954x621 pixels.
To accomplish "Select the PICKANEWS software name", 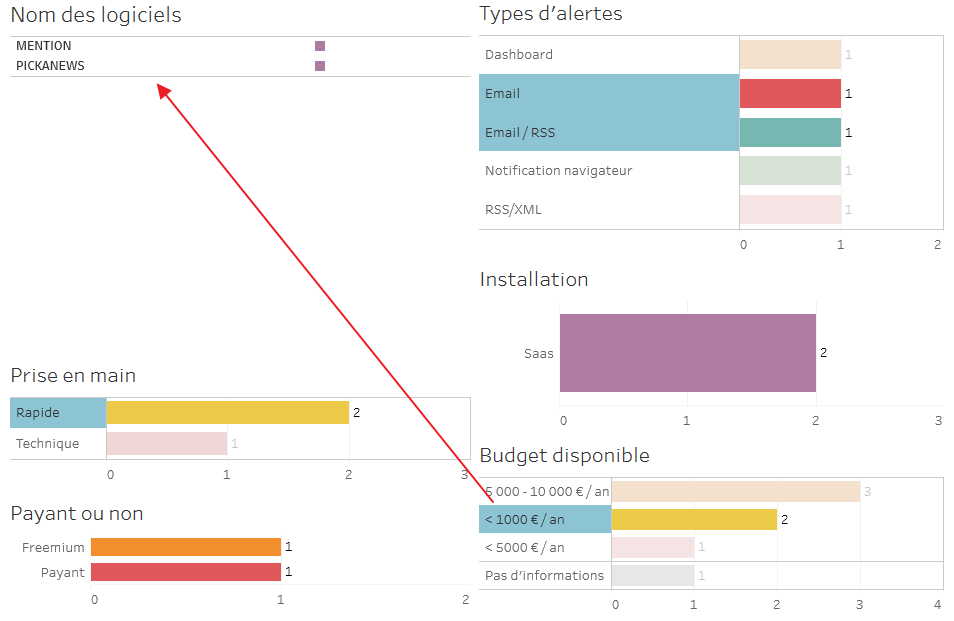I will (50, 66).
